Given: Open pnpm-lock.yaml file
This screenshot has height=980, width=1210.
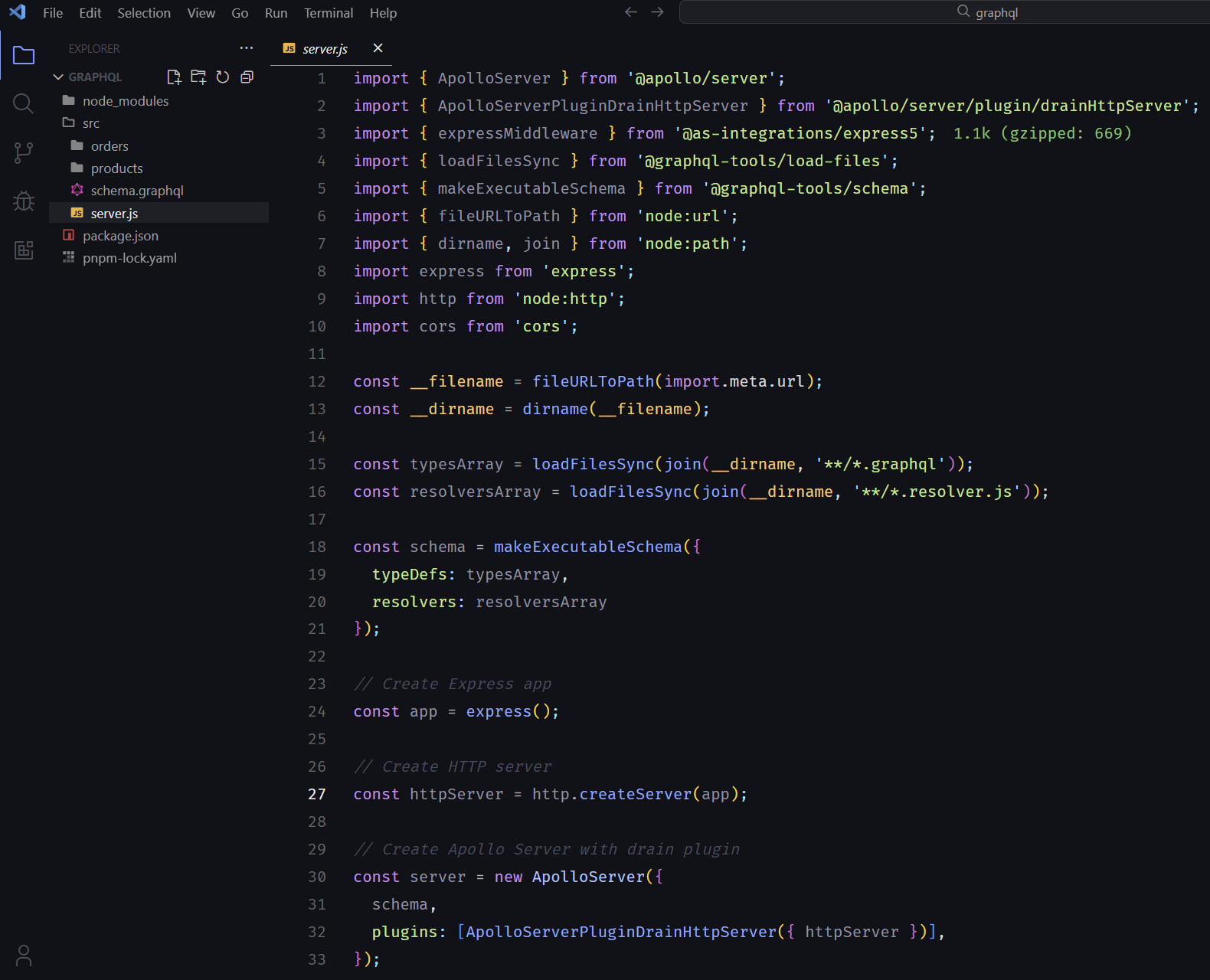Looking at the screenshot, I should coord(159,258).
